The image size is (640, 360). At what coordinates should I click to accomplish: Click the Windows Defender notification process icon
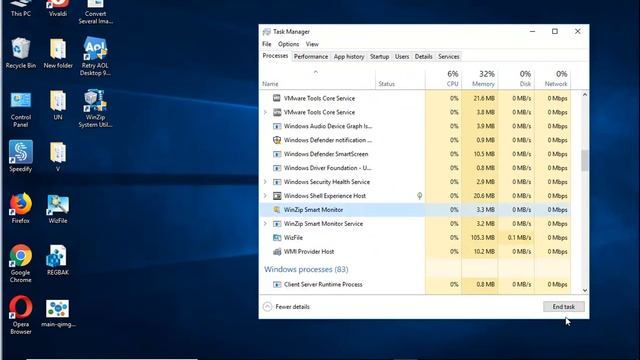(x=277, y=140)
